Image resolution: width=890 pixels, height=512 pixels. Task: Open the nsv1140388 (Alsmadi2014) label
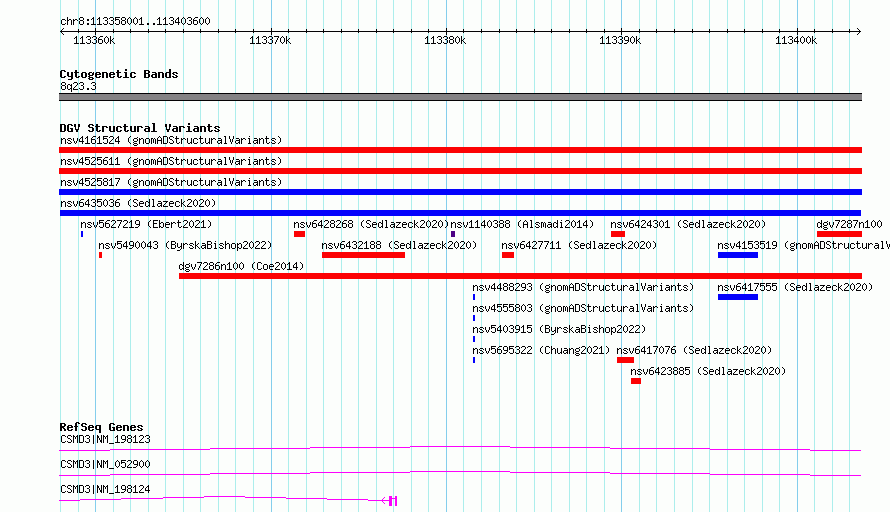[x=522, y=224]
